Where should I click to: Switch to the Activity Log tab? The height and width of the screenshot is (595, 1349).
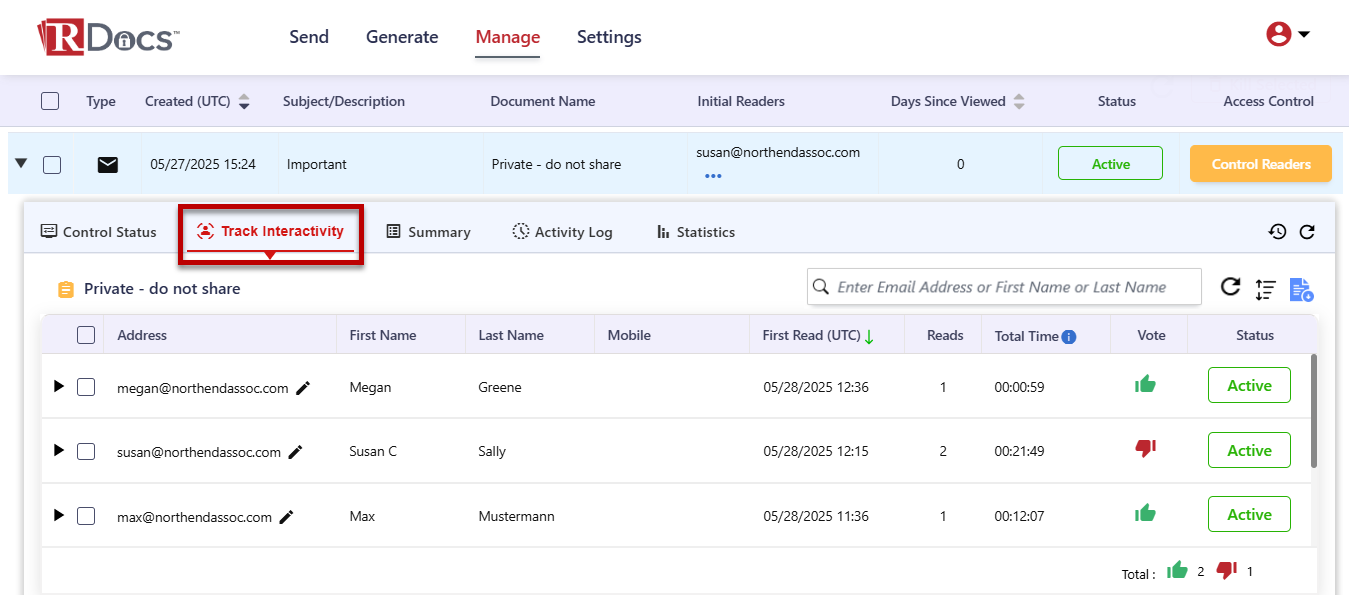562,232
